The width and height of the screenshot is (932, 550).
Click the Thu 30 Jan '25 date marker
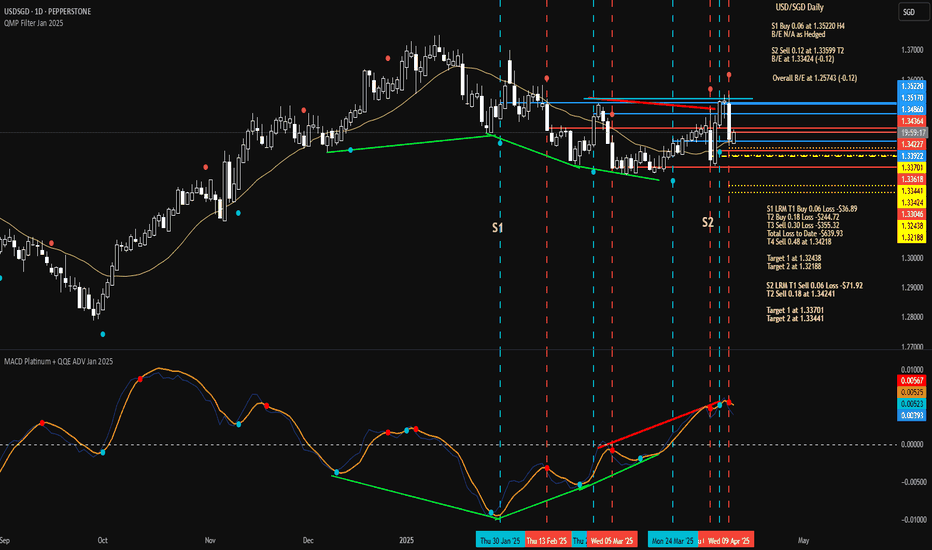(500, 540)
